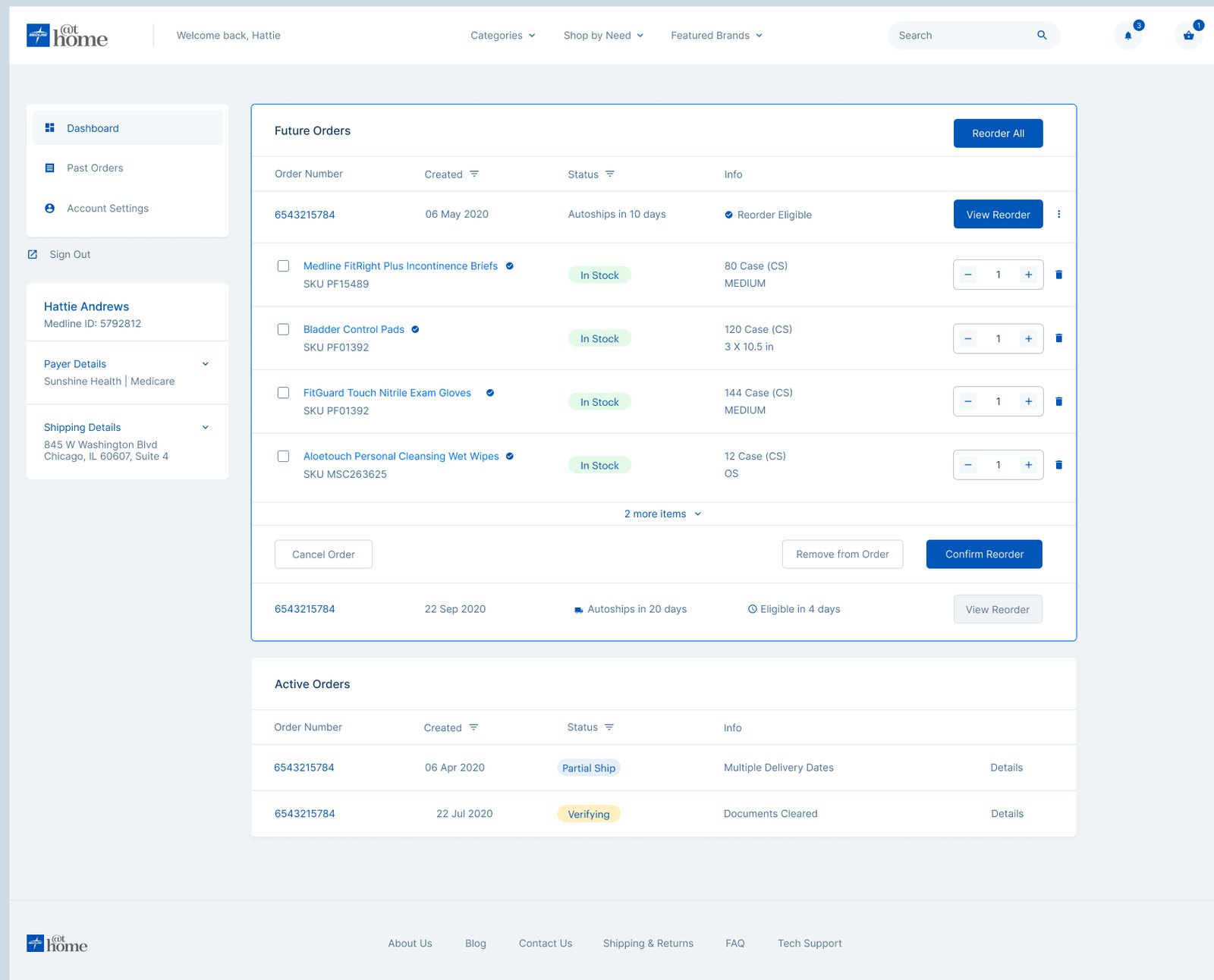Open the Featured Brands dropdown
Screen dimensions: 1214x980
(x=716, y=35)
